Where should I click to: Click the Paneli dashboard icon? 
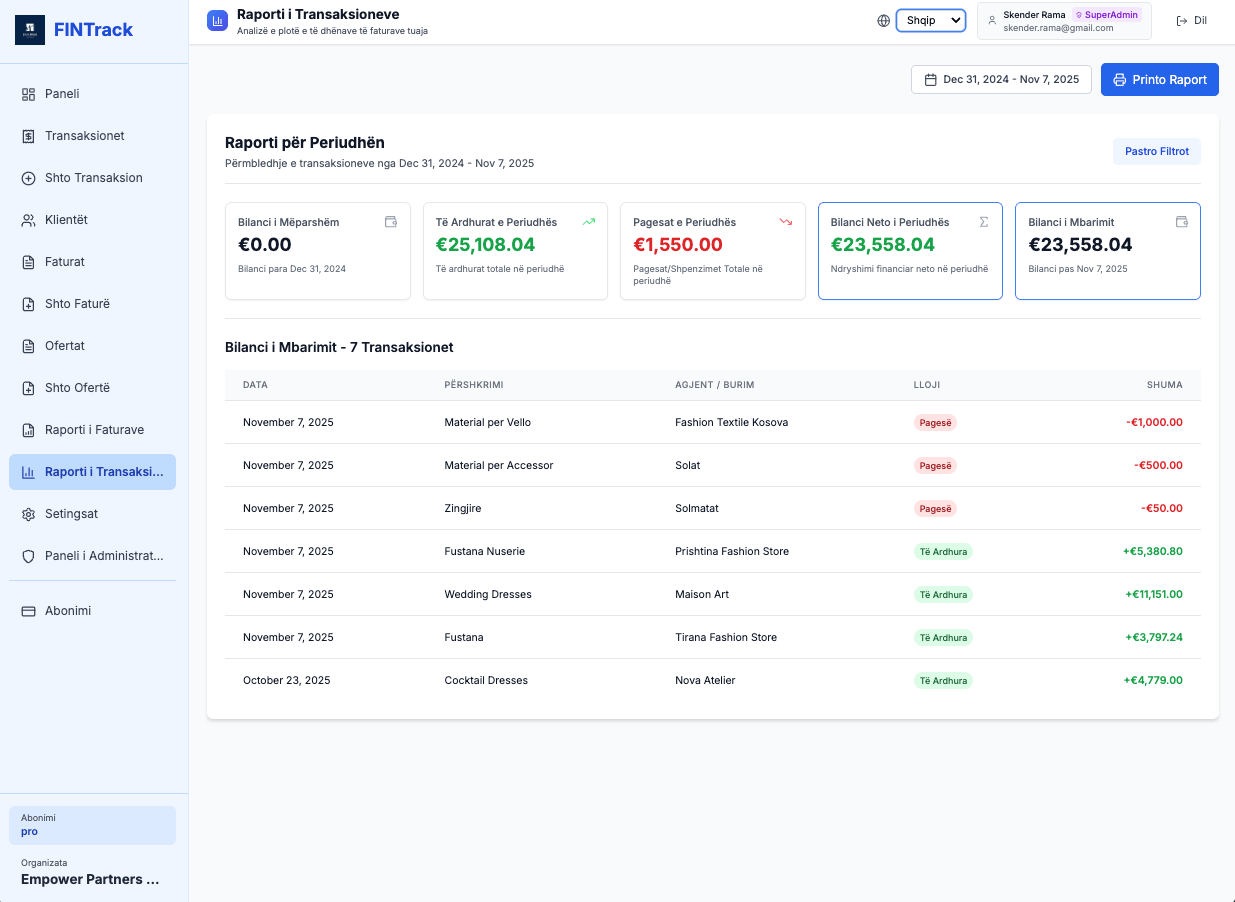coord(28,94)
